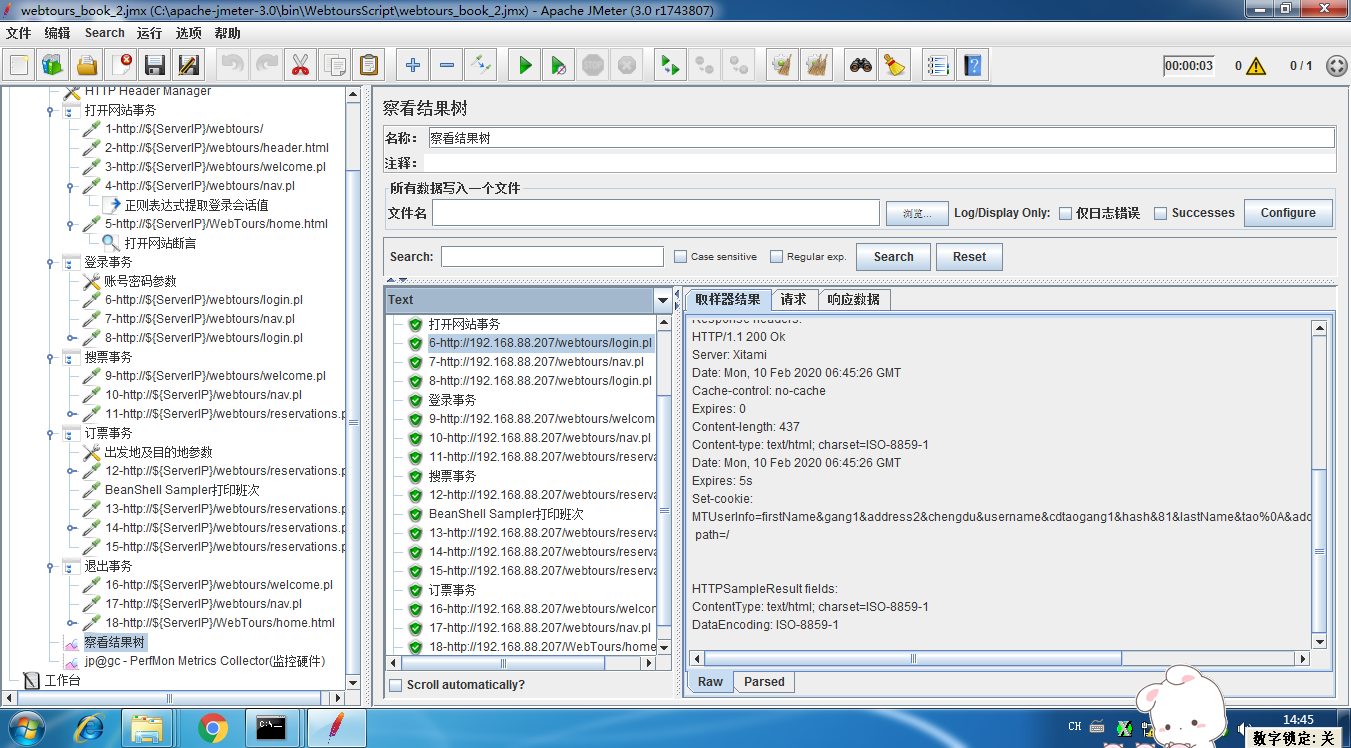Viewport: 1351px width, 748px height.
Task: Click the Search text input field
Action: point(552,257)
